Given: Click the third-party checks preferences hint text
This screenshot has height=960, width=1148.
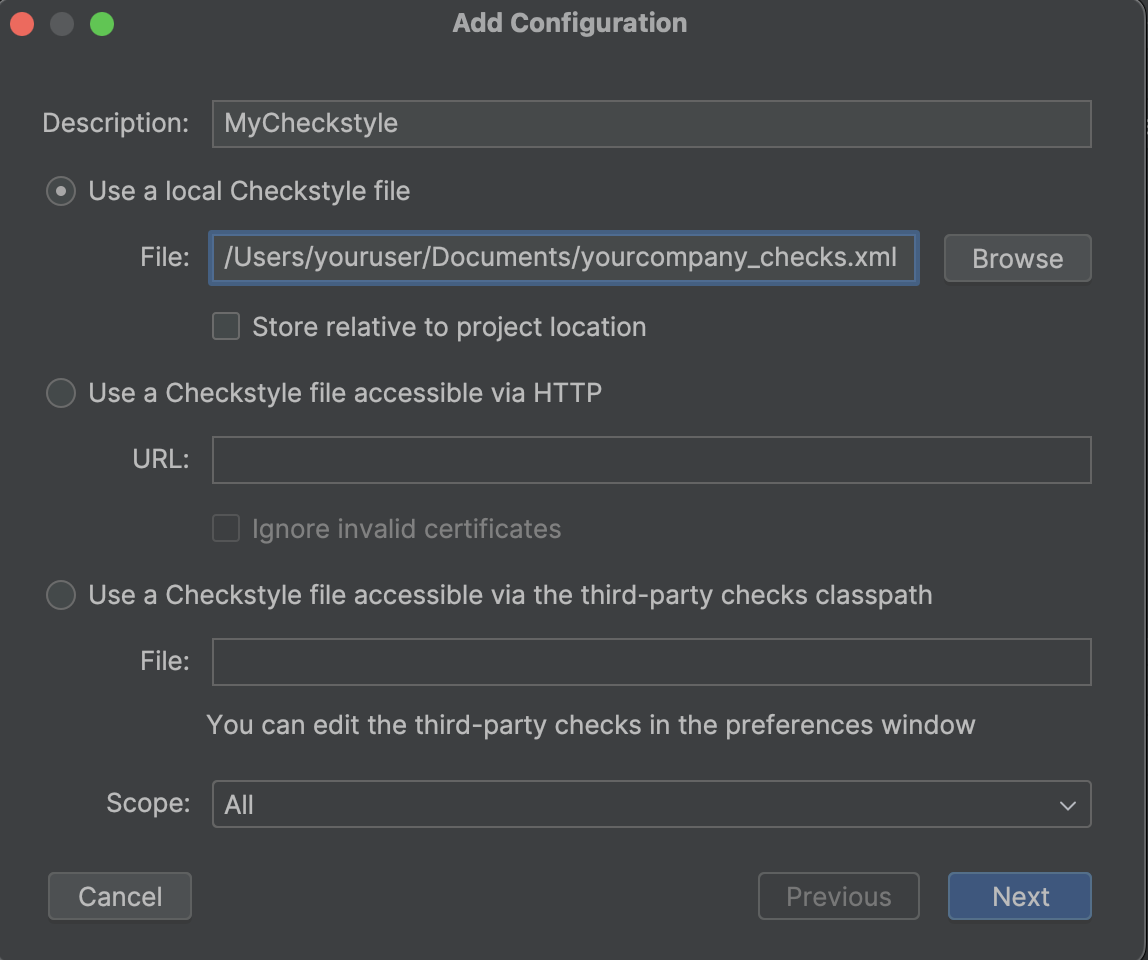Looking at the screenshot, I should pyautogui.click(x=590, y=725).
